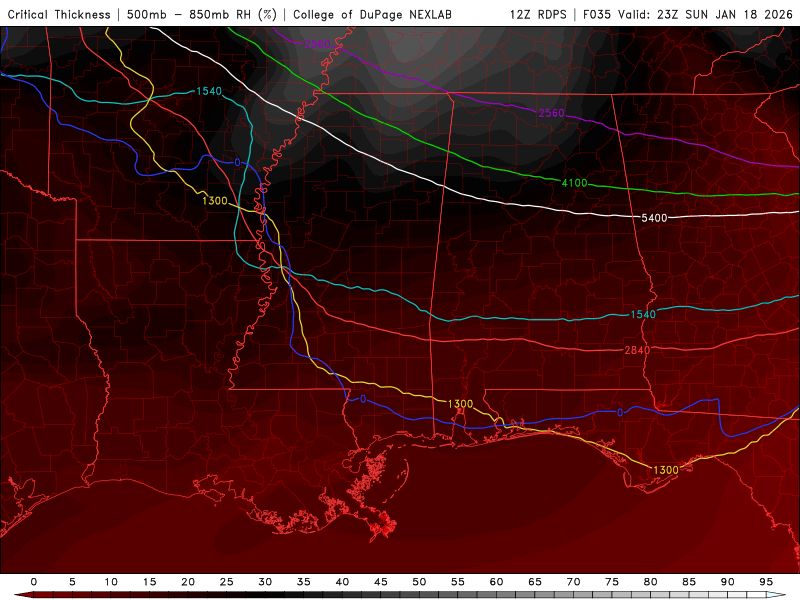Click the 15 tick on the color bar
Image resolution: width=800 pixels, height=600 pixels.
[x=149, y=582]
